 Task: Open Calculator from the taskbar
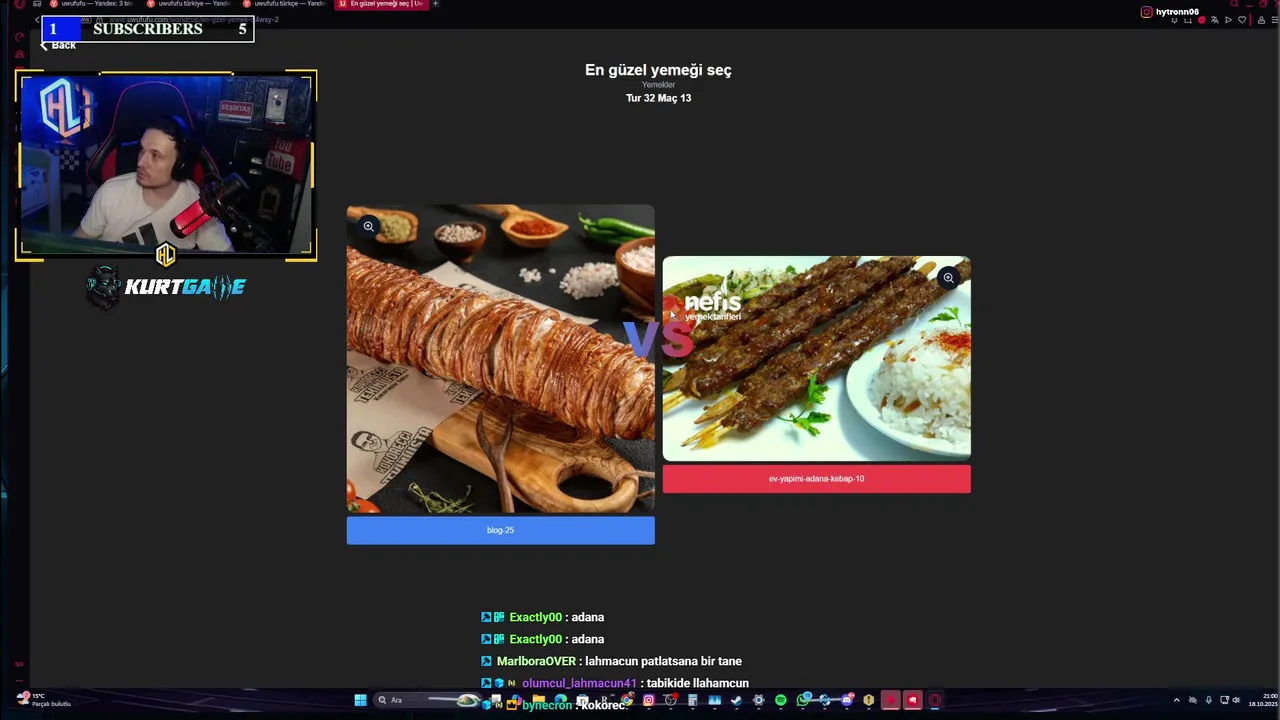692,700
